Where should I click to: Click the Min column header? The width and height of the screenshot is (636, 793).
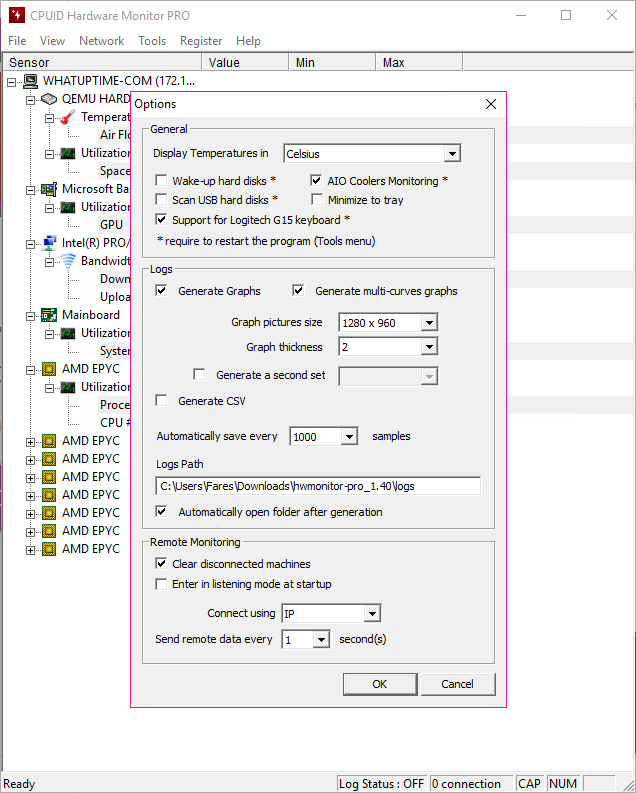tap(333, 62)
